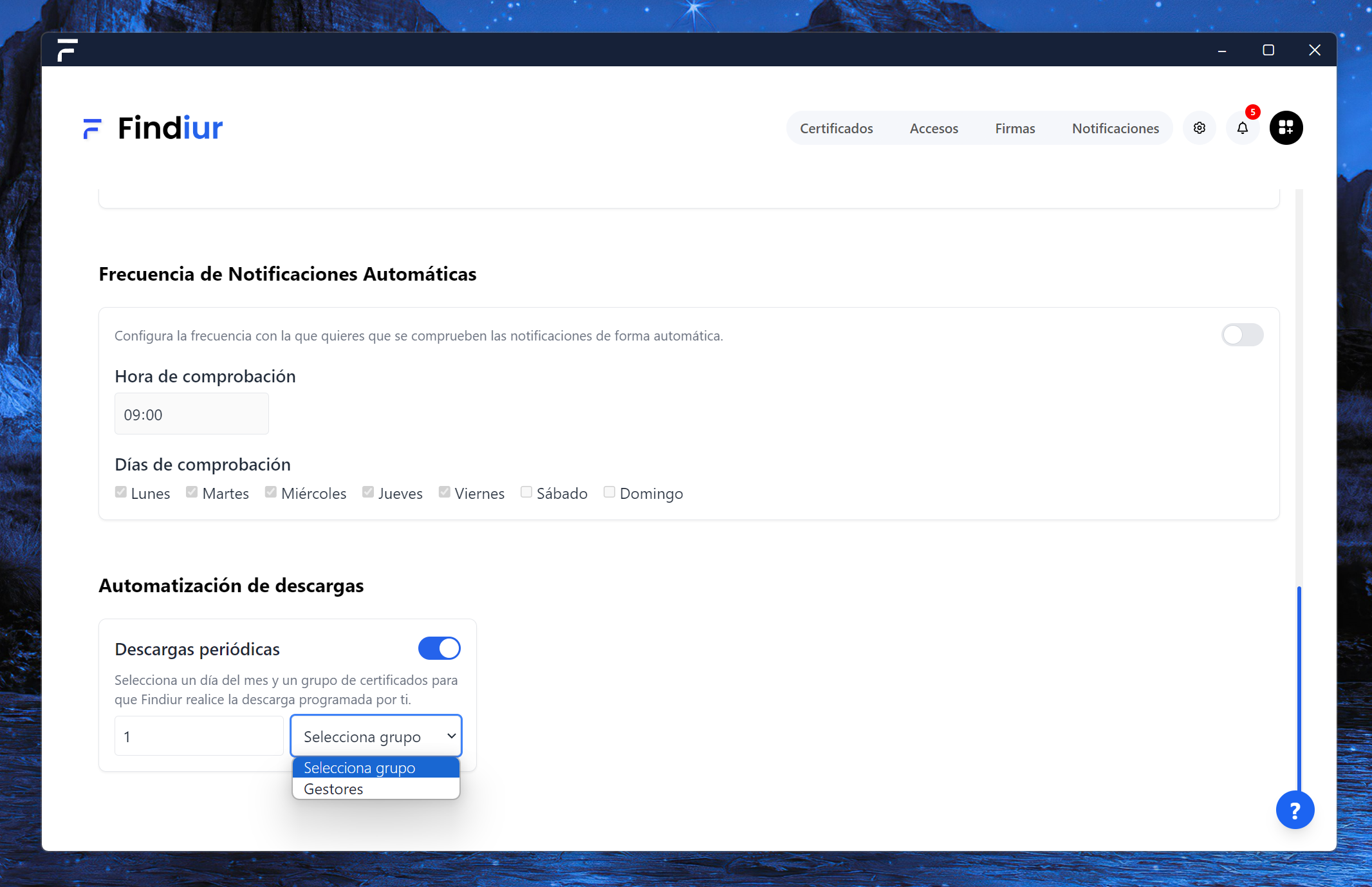Check the Sábado checkbox
This screenshot has height=887, width=1372.
point(526,492)
